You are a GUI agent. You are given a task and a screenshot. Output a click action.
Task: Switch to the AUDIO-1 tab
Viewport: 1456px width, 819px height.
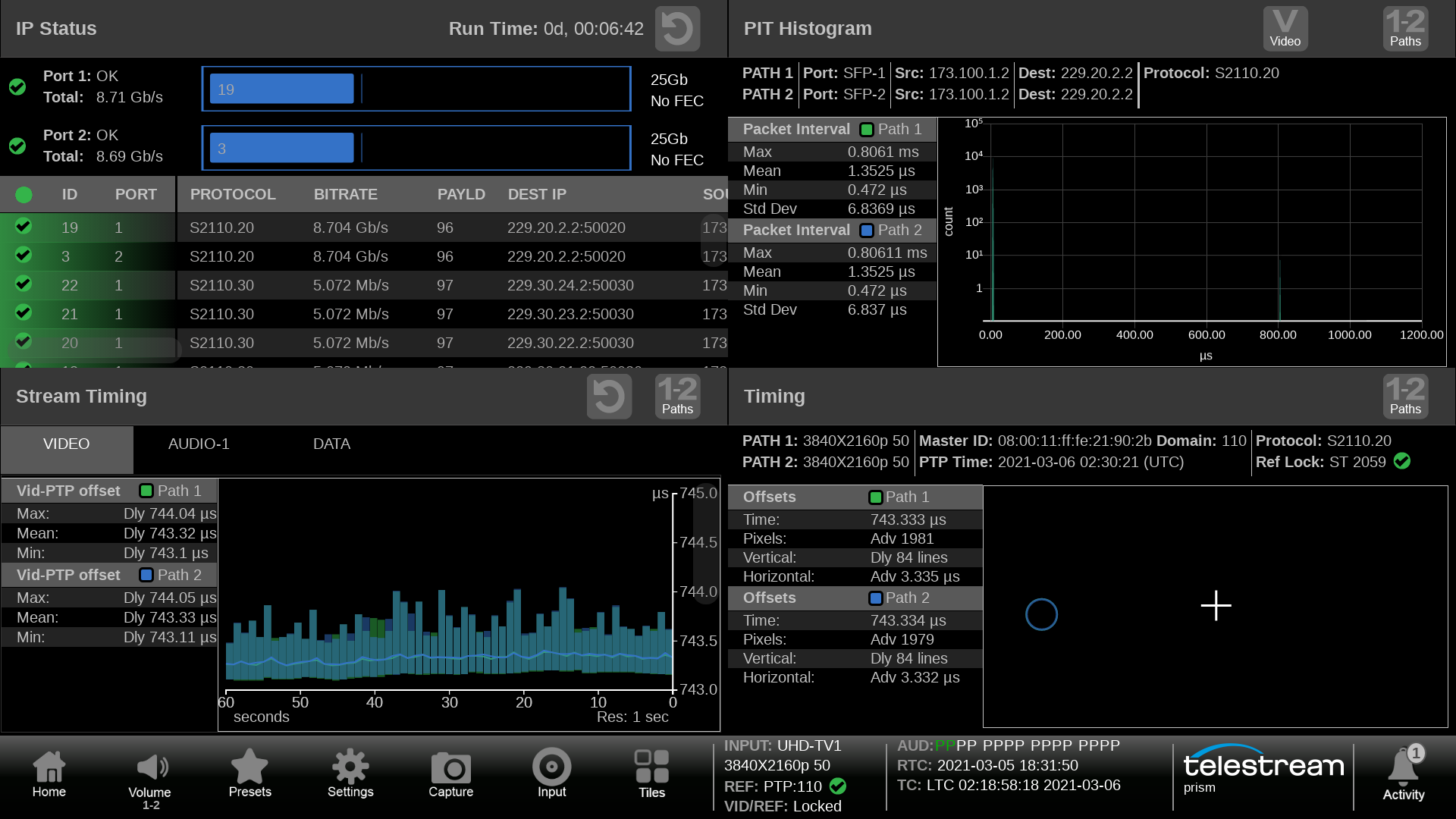pos(199,444)
